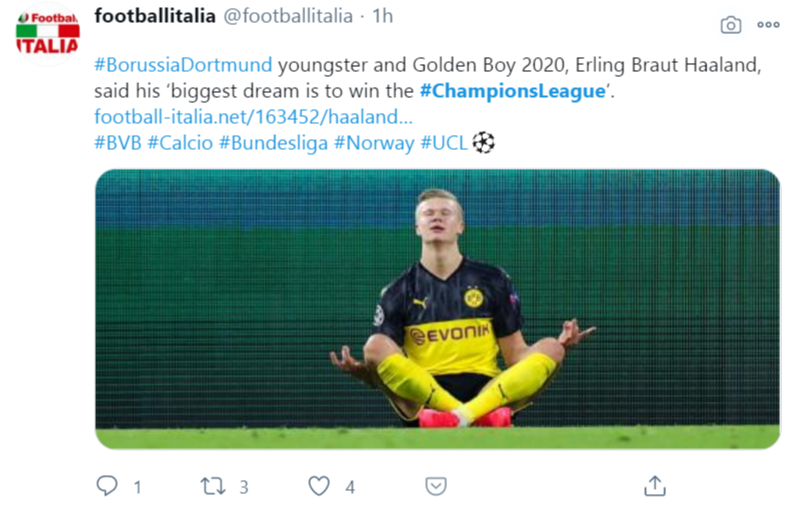Open the #Norway hashtag
The height and width of the screenshot is (518, 795).
[x=373, y=143]
